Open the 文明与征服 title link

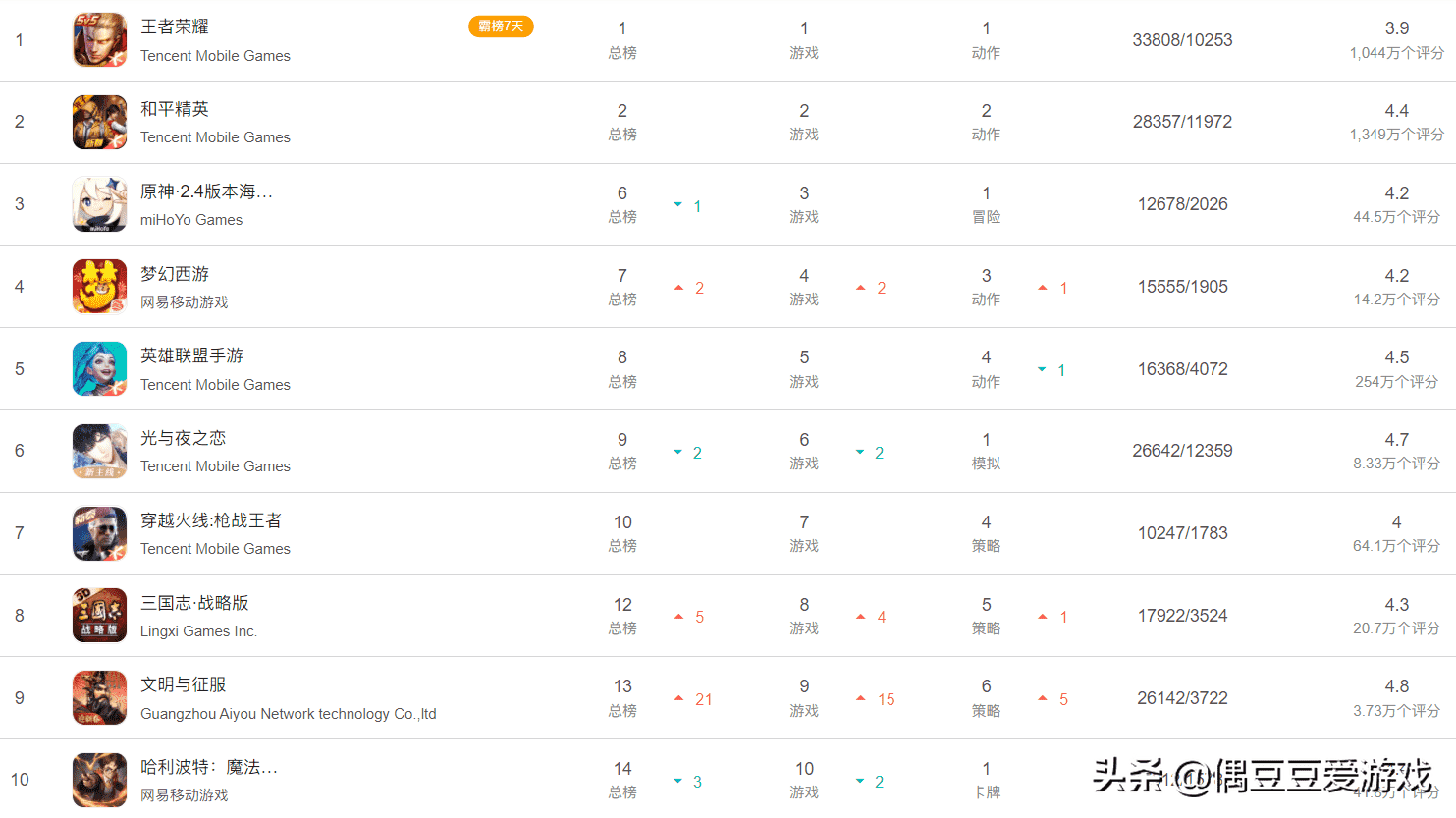184,684
